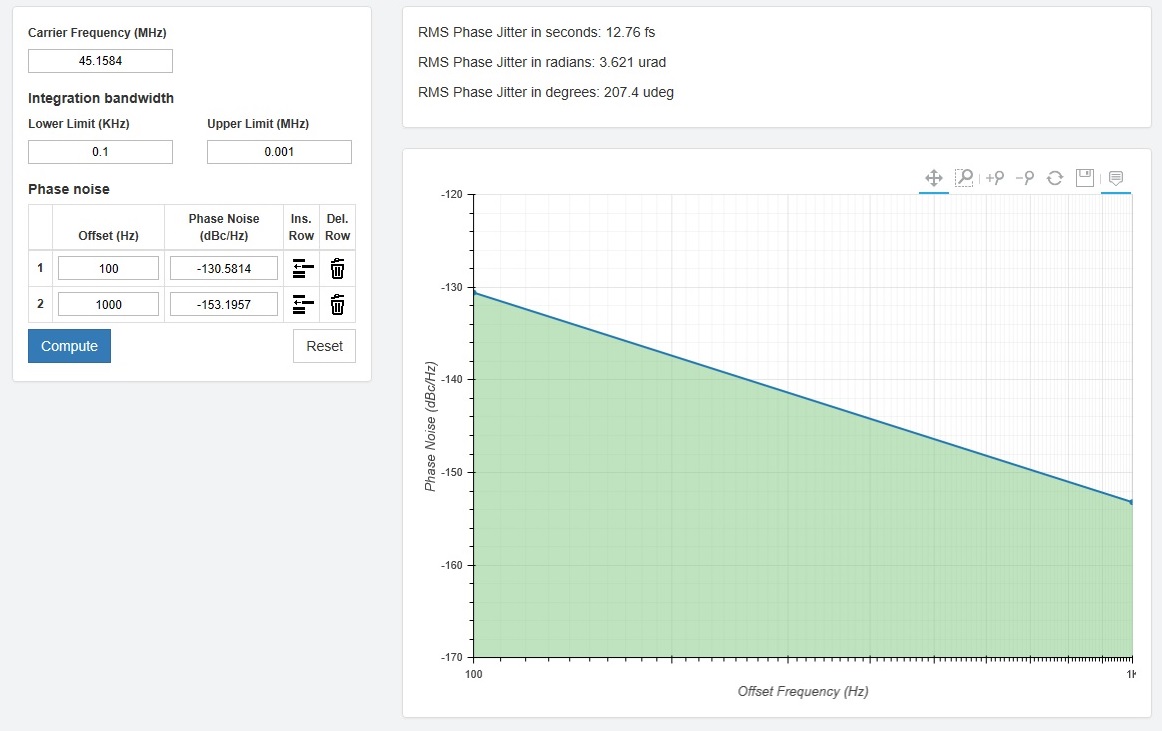Viewport: 1162px width, 731px height.
Task: Click the 'Phase Noise (dBc/Hz)' column header
Action: click(224, 227)
